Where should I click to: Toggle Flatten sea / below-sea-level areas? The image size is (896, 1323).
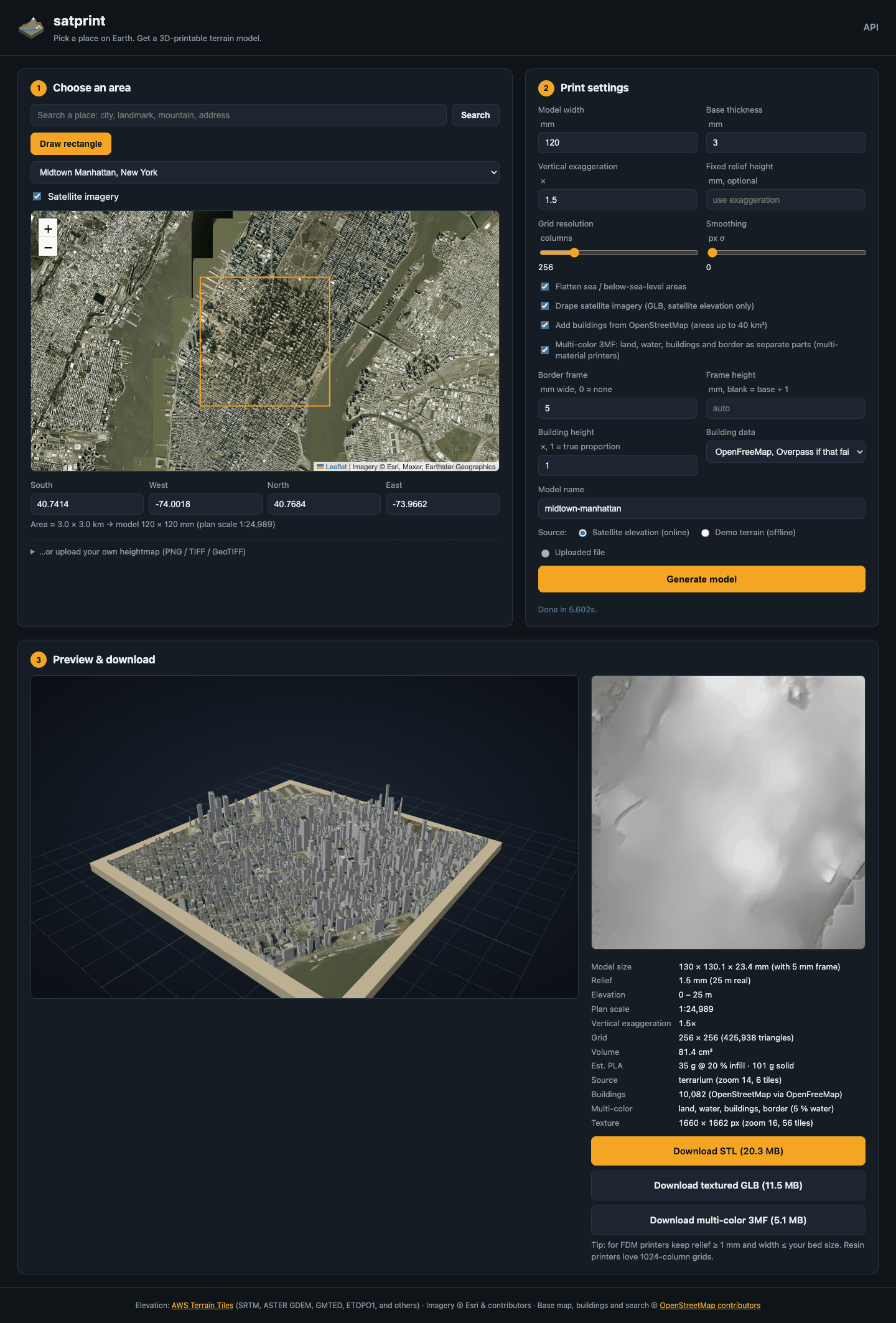coord(544,286)
